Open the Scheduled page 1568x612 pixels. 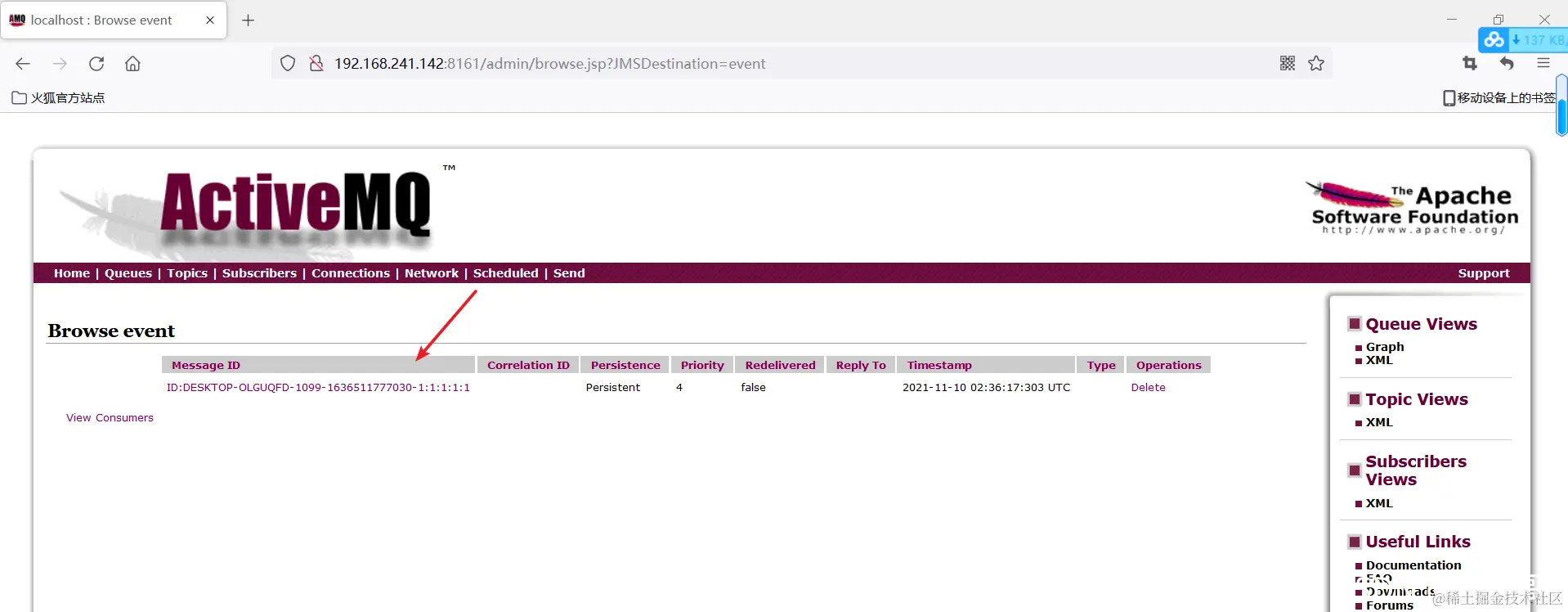pos(506,273)
